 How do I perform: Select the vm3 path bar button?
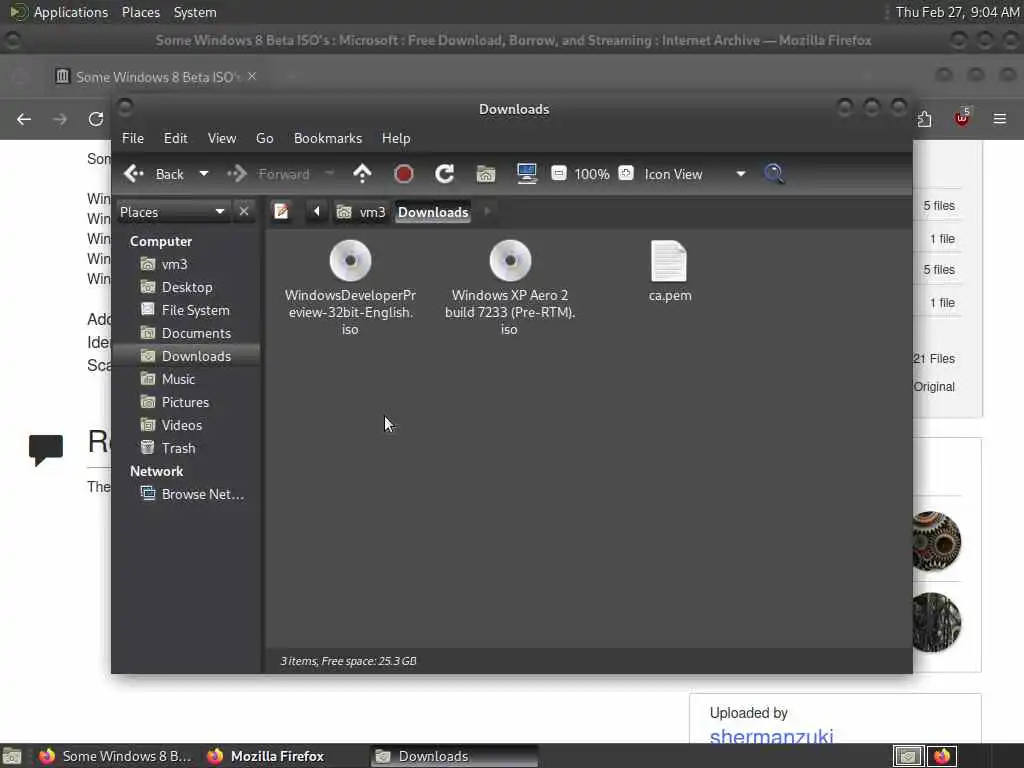[361, 212]
